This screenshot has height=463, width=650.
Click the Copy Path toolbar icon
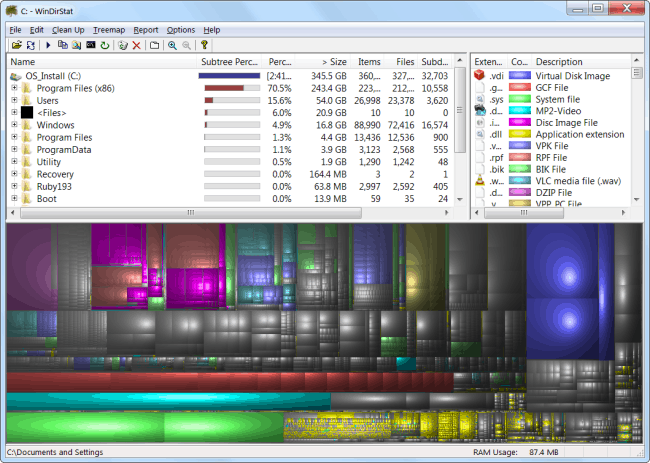point(63,45)
